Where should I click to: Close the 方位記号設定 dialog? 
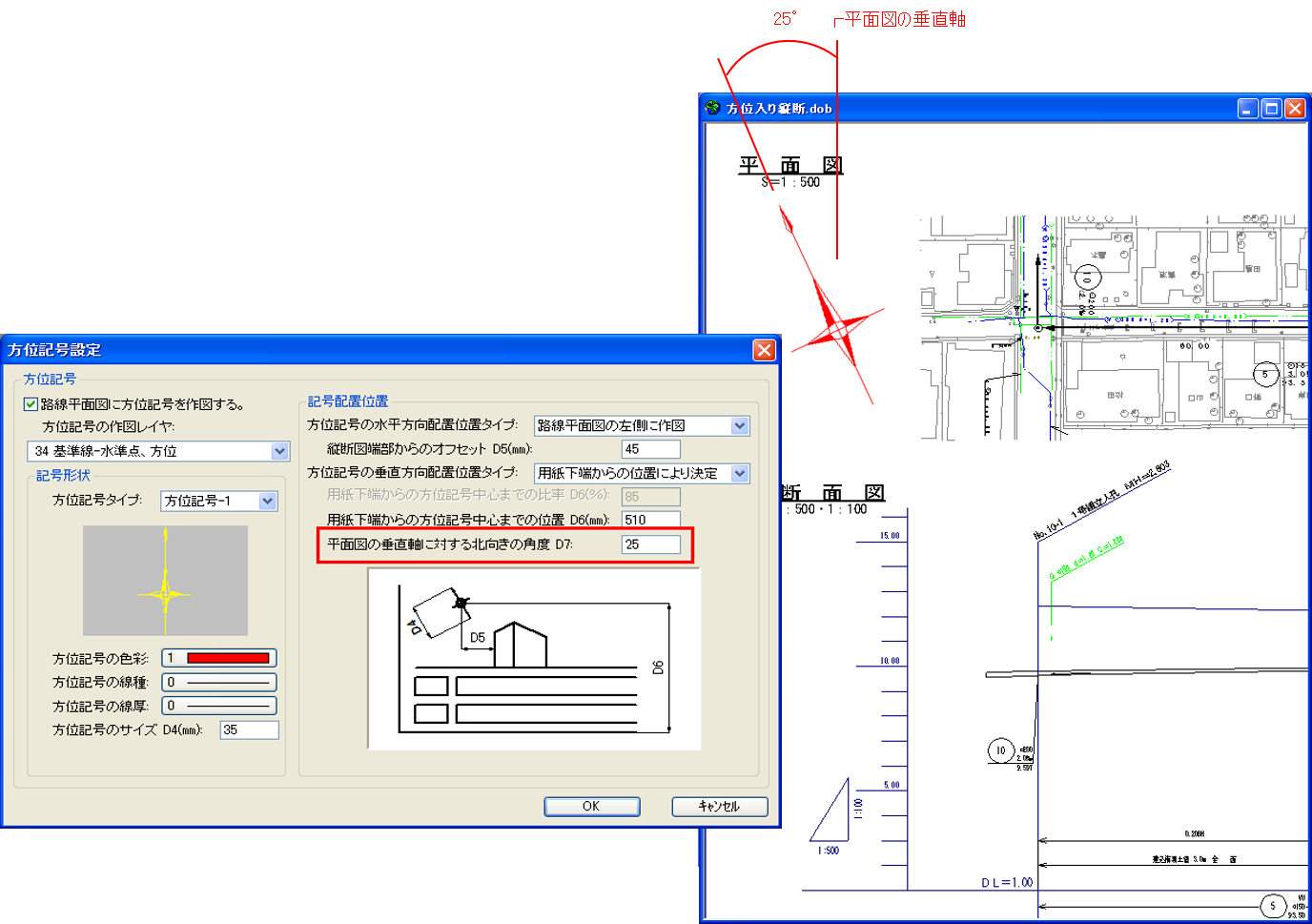764,350
